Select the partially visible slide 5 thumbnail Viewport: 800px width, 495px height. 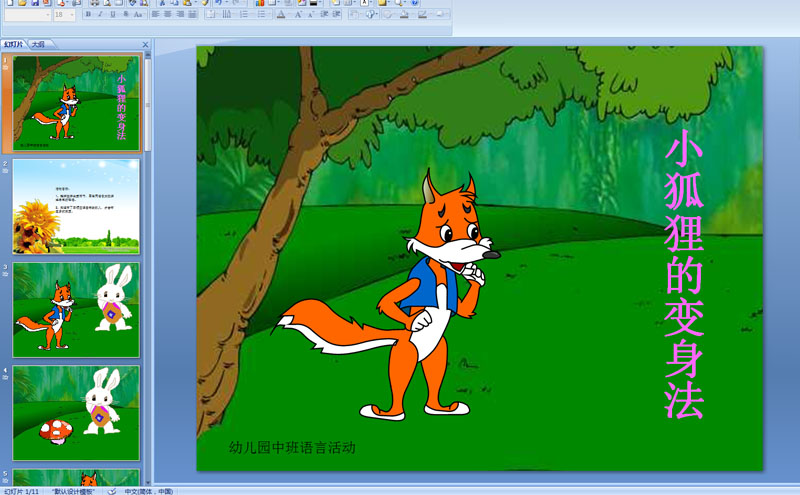coord(76,477)
